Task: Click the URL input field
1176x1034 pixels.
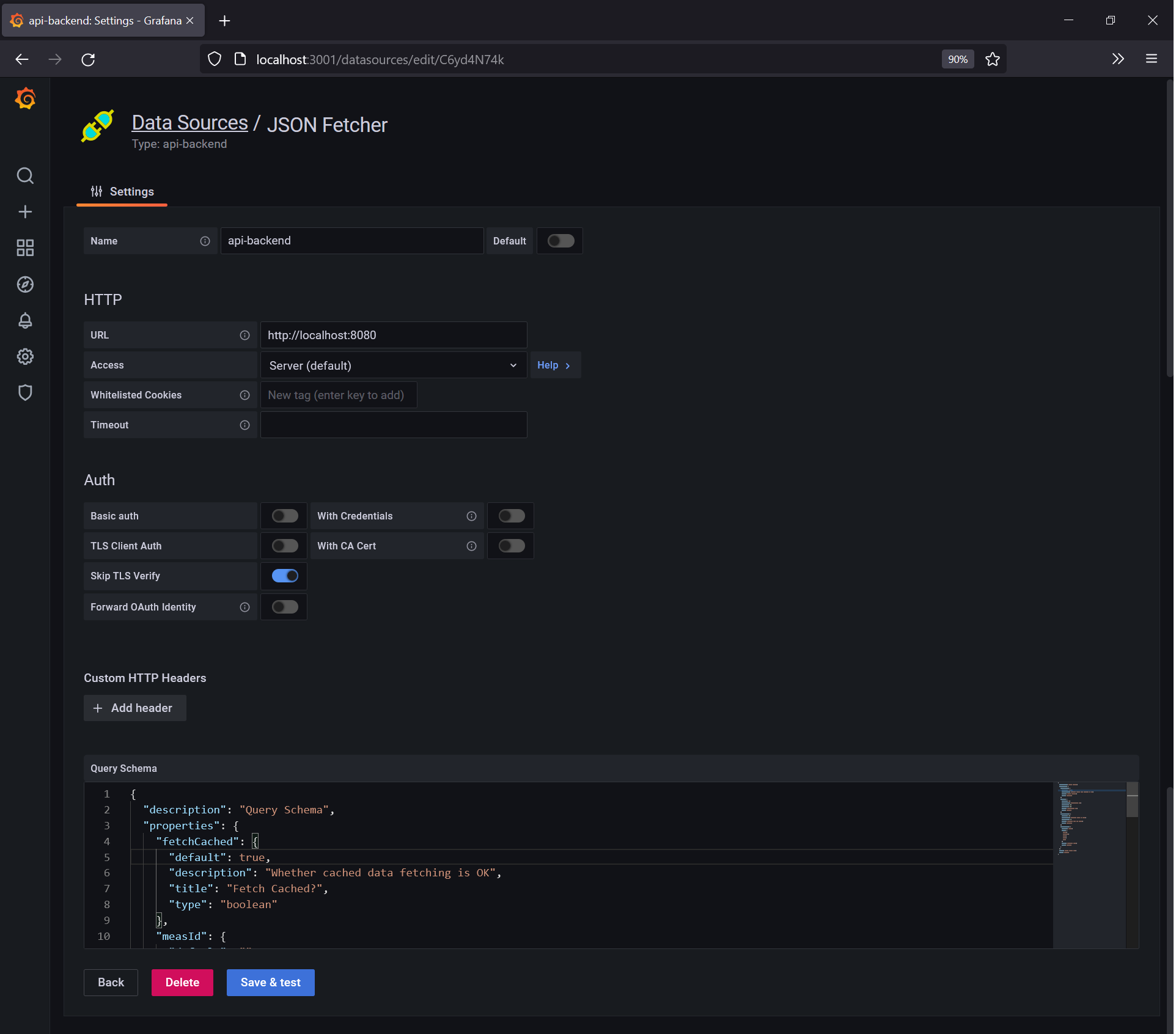Action: [393, 335]
